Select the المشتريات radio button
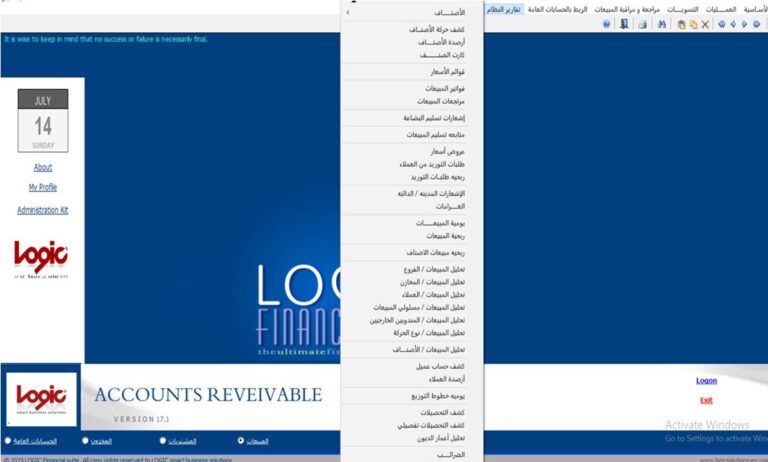The width and height of the screenshot is (768, 462). 163,440
